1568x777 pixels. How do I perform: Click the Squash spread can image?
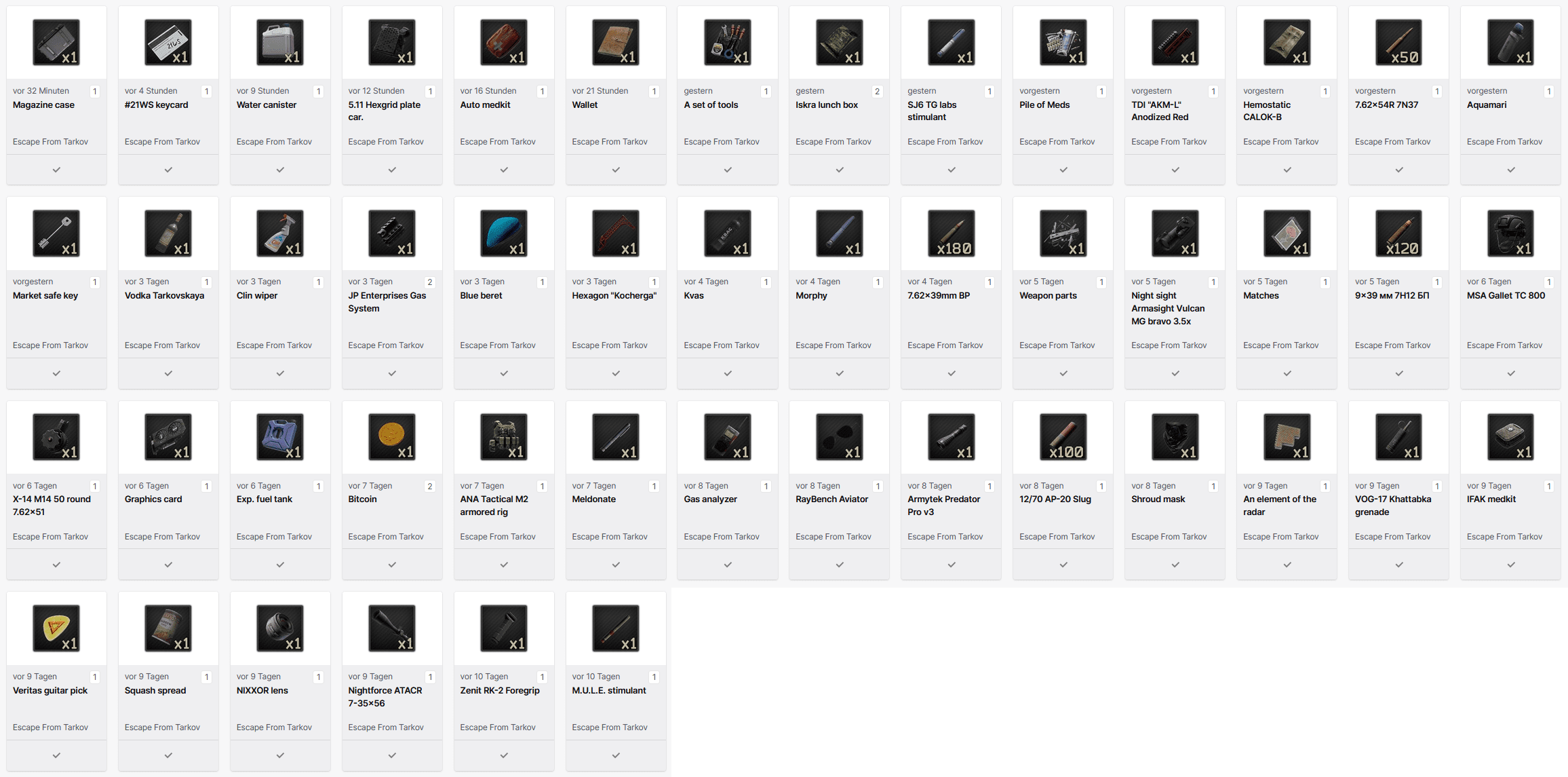point(168,628)
